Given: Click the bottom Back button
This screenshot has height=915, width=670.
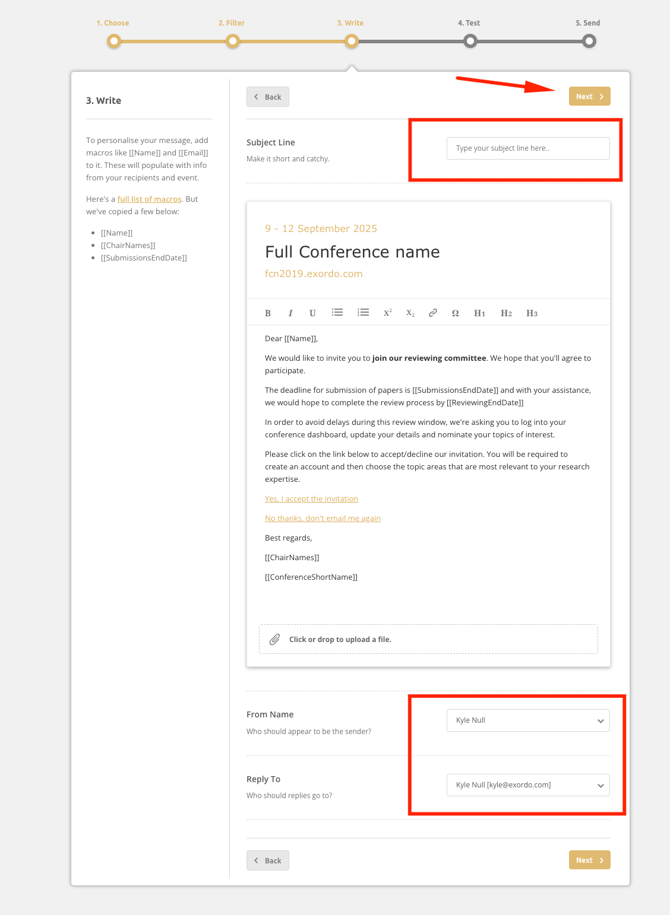Looking at the screenshot, I should 268,860.
